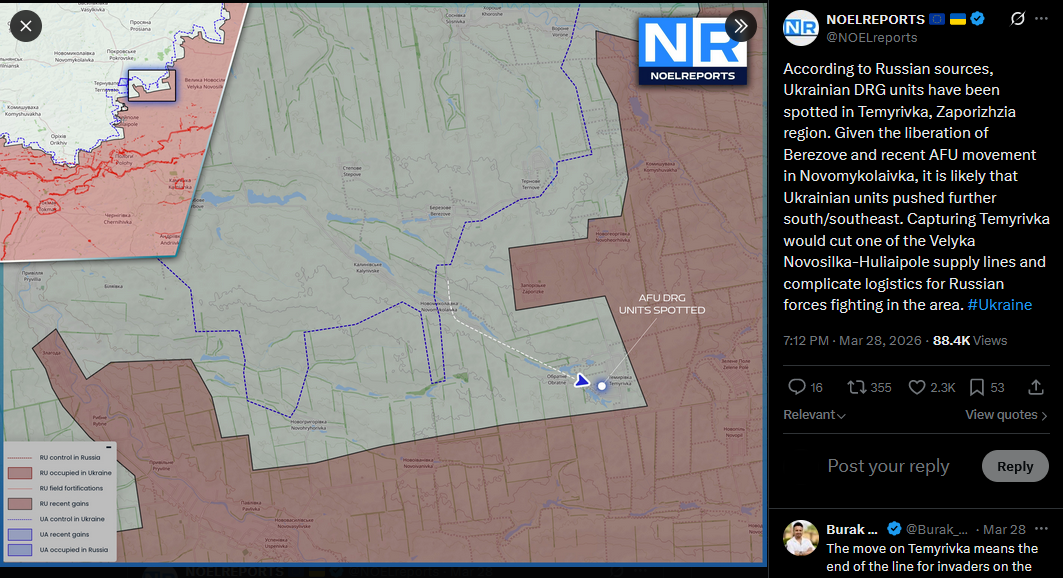This screenshot has height=578, width=1063.
Task: Click the EU flag emoji by NOELREPORTS name
Action: [x=938, y=19]
